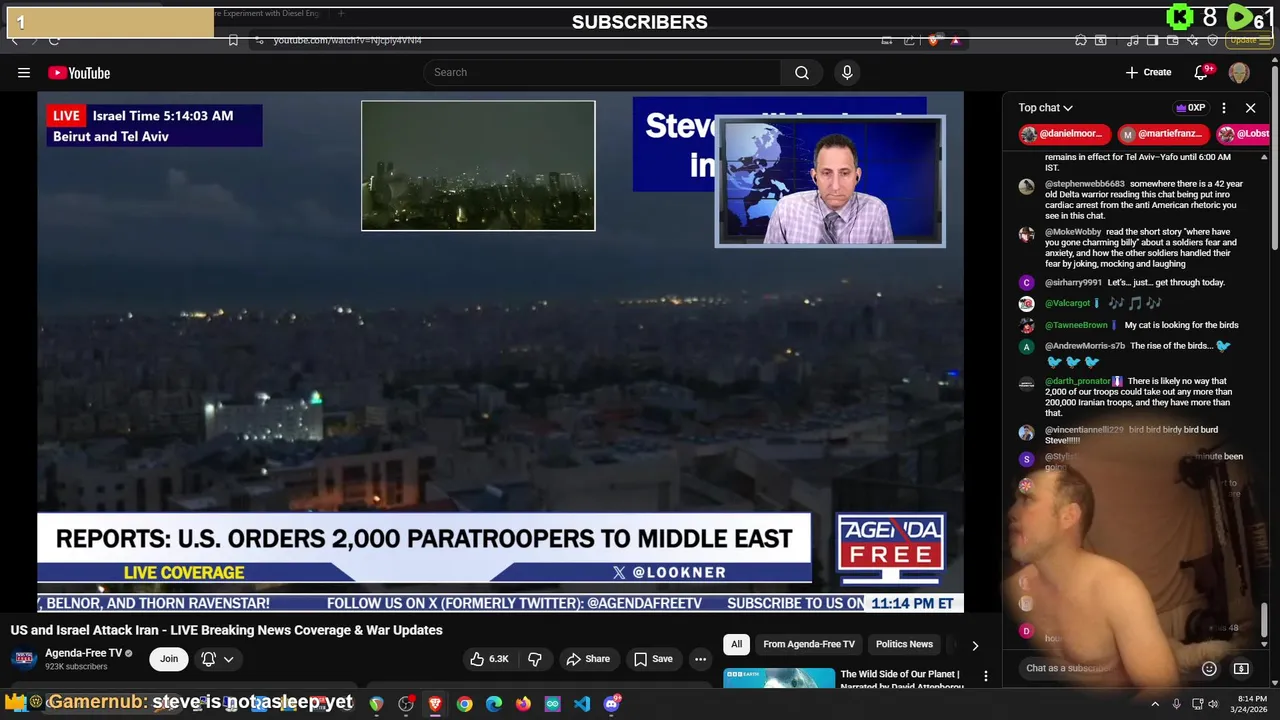The width and height of the screenshot is (1280, 720).
Task: Join the Agenda-Free TV channel membership
Action: tap(169, 658)
